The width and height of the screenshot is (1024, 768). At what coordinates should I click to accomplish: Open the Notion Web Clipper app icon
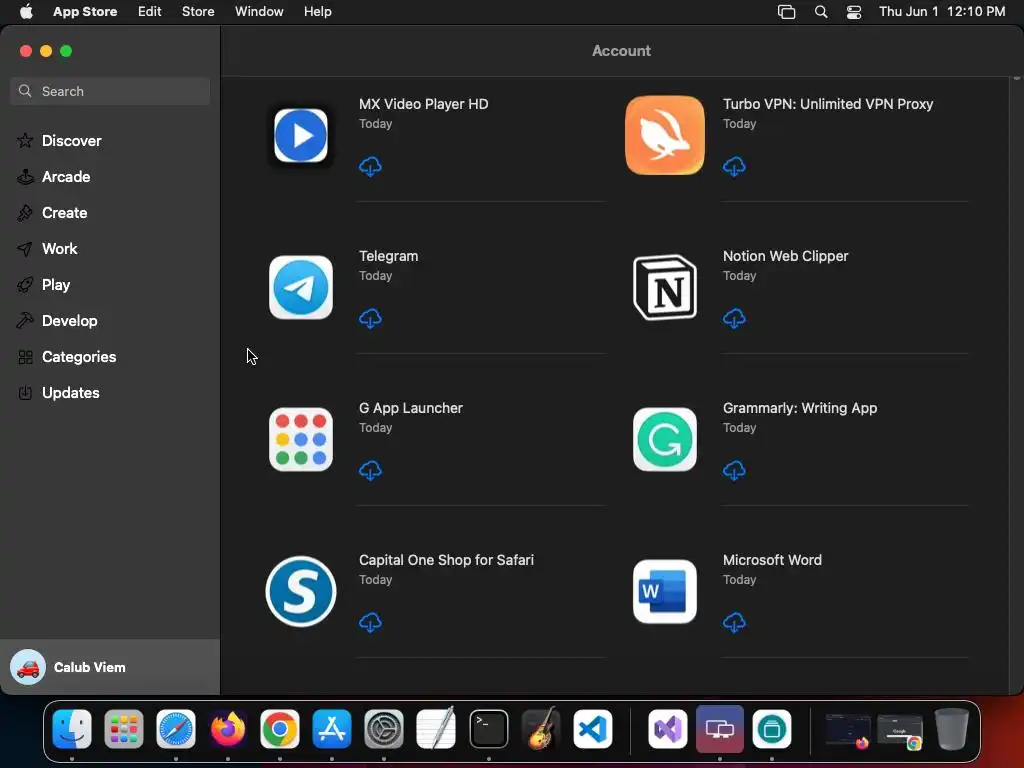tap(665, 287)
